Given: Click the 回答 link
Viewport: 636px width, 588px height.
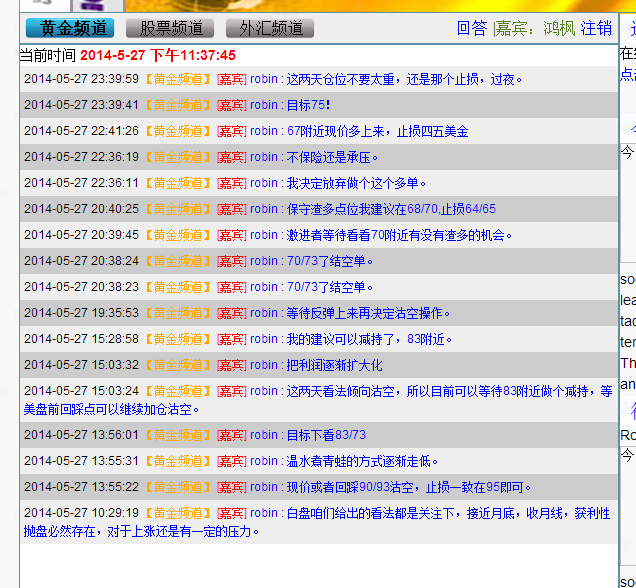Looking at the screenshot, I should tap(472, 28).
